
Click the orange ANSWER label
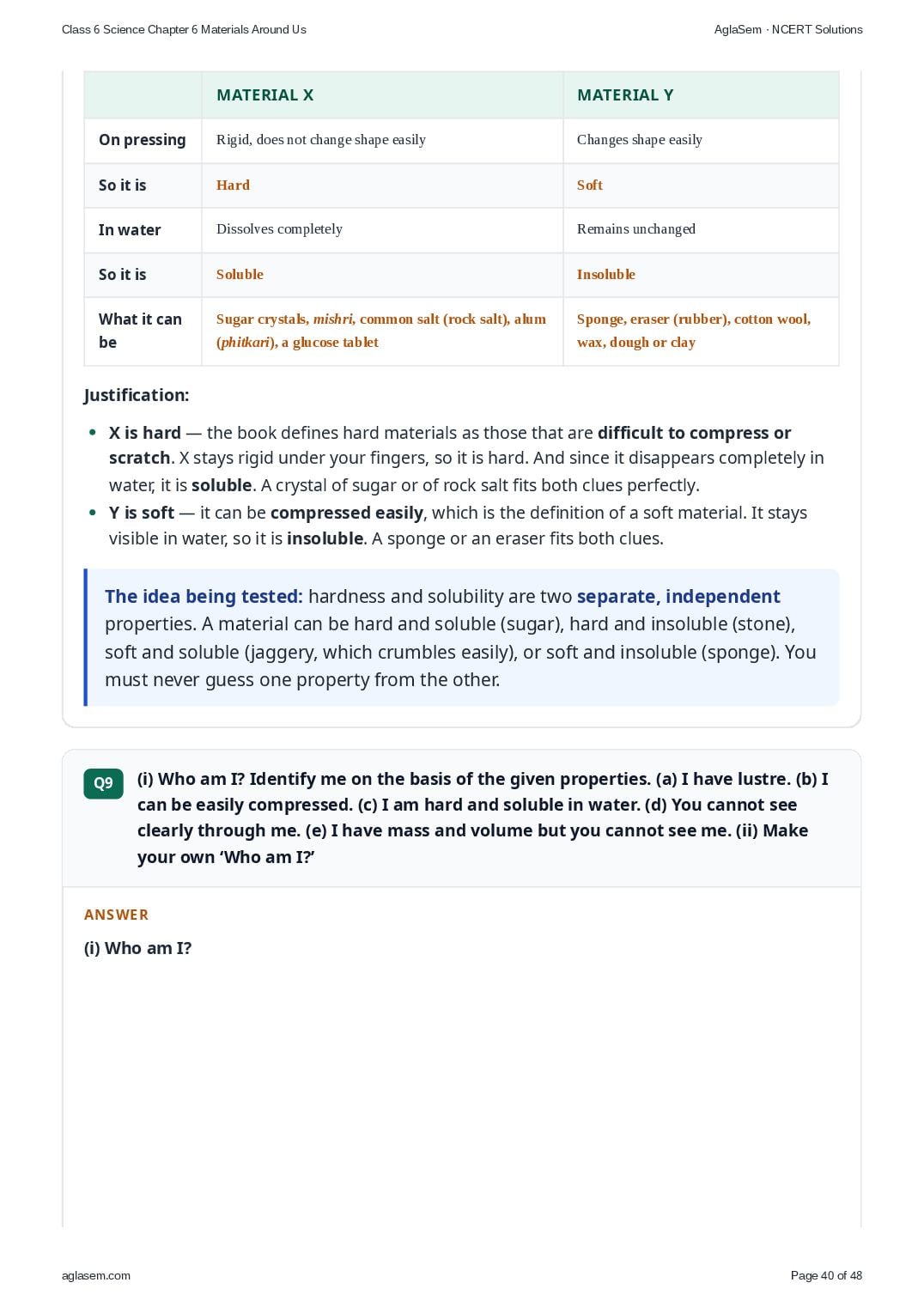[116, 915]
